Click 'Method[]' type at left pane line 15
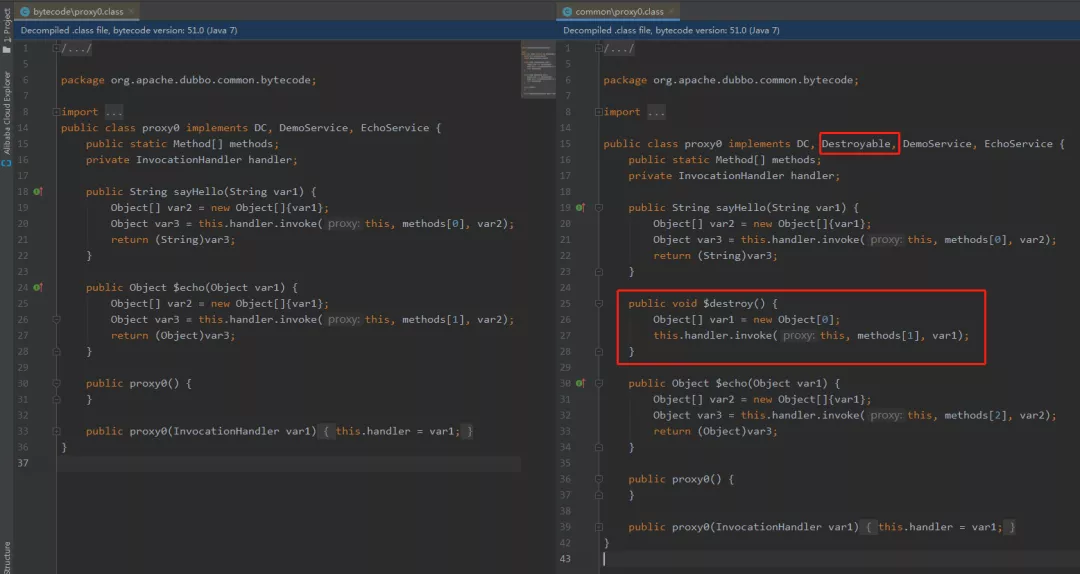1080x574 pixels. 198,143
